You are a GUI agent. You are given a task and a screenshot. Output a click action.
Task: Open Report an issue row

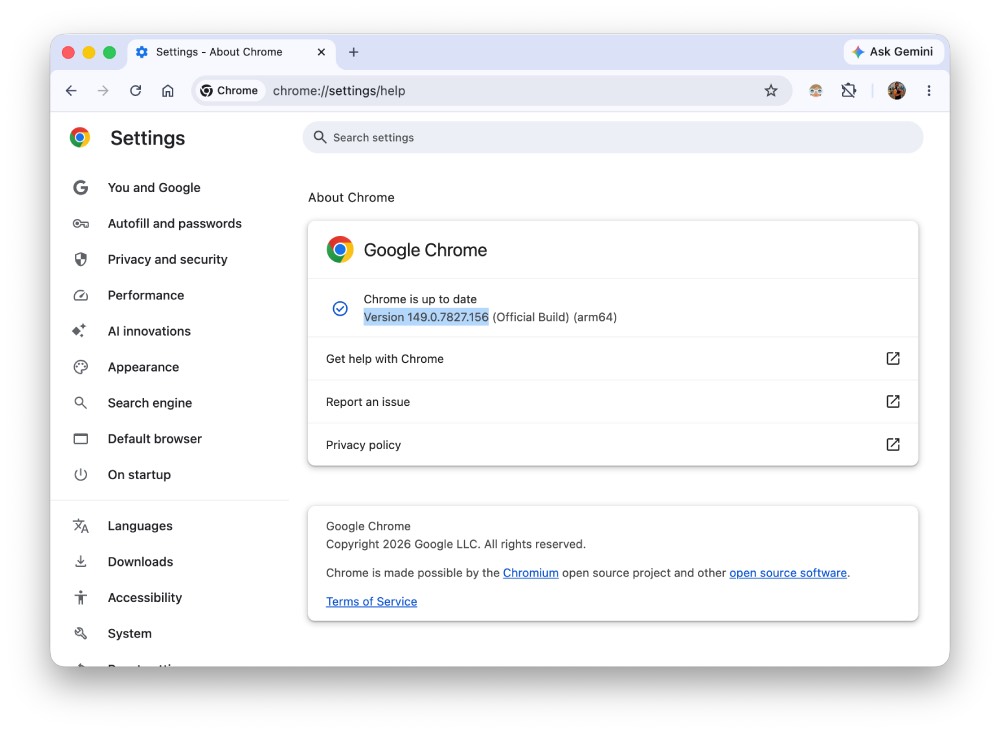(x=613, y=402)
